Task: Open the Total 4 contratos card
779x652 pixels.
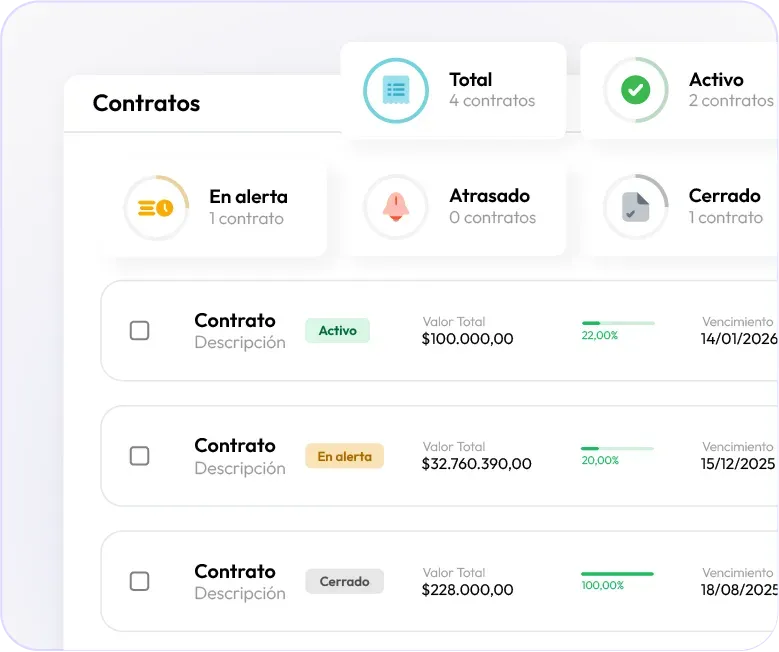Action: click(453, 90)
